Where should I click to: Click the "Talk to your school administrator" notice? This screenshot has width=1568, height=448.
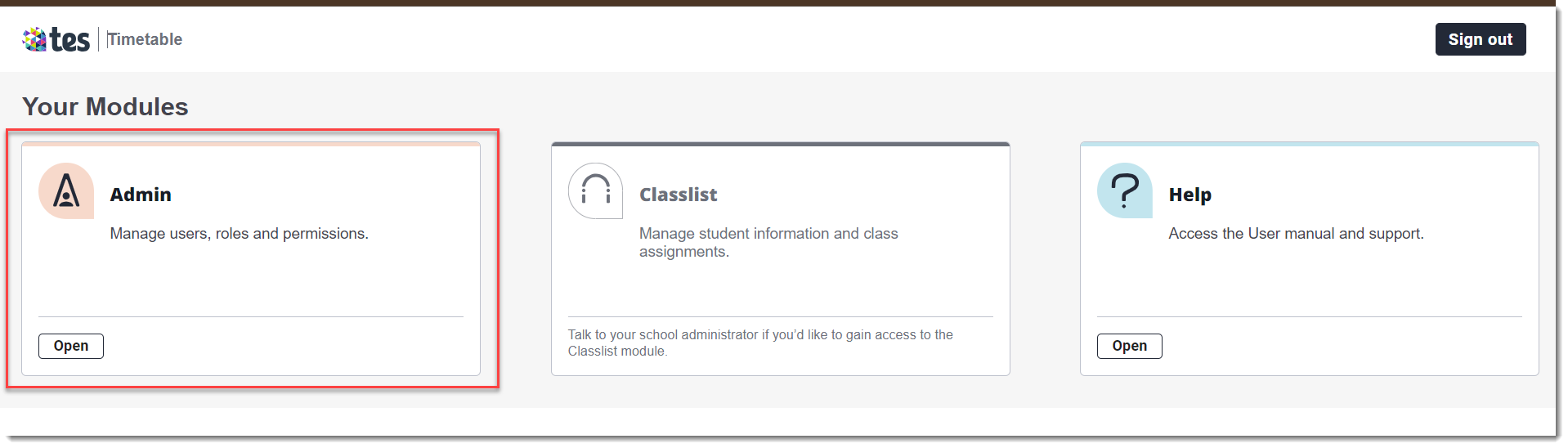tap(760, 343)
